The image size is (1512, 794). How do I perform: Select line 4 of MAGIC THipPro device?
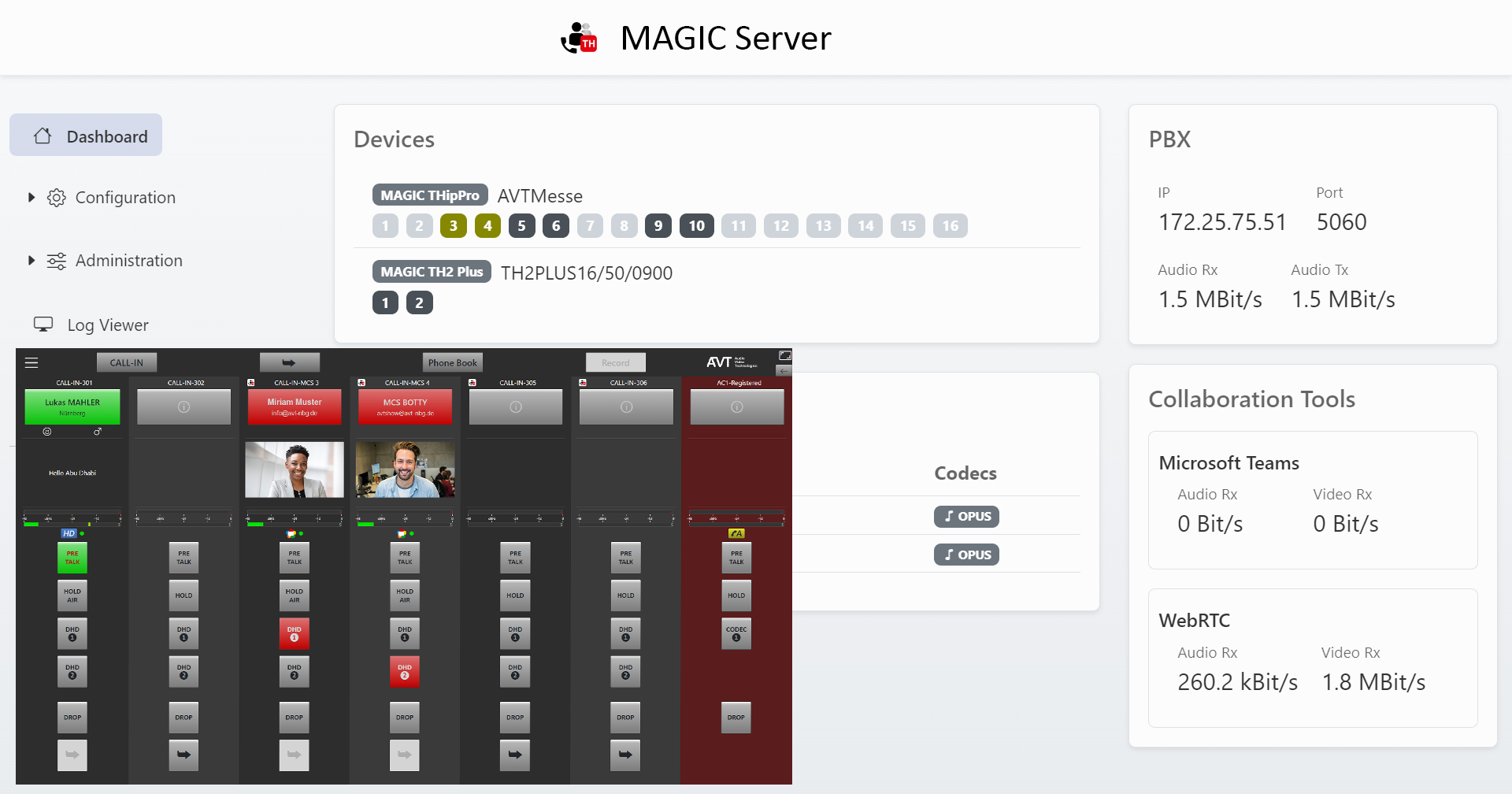(x=487, y=226)
